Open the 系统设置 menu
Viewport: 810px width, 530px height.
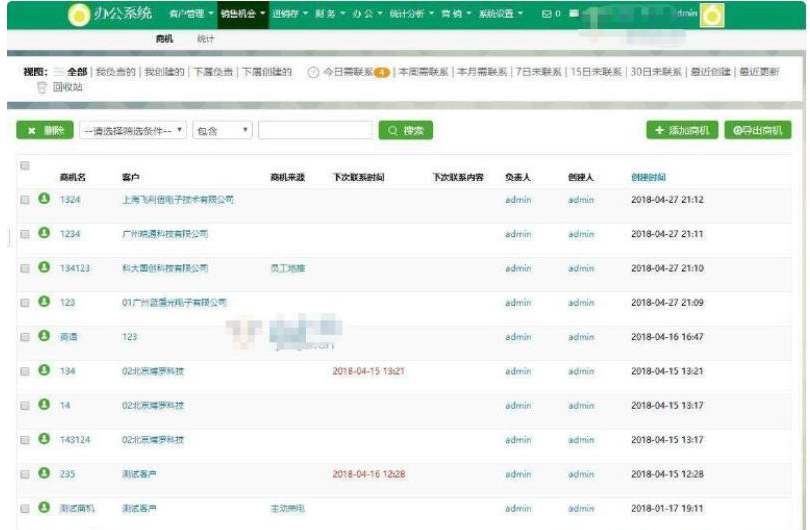click(500, 14)
